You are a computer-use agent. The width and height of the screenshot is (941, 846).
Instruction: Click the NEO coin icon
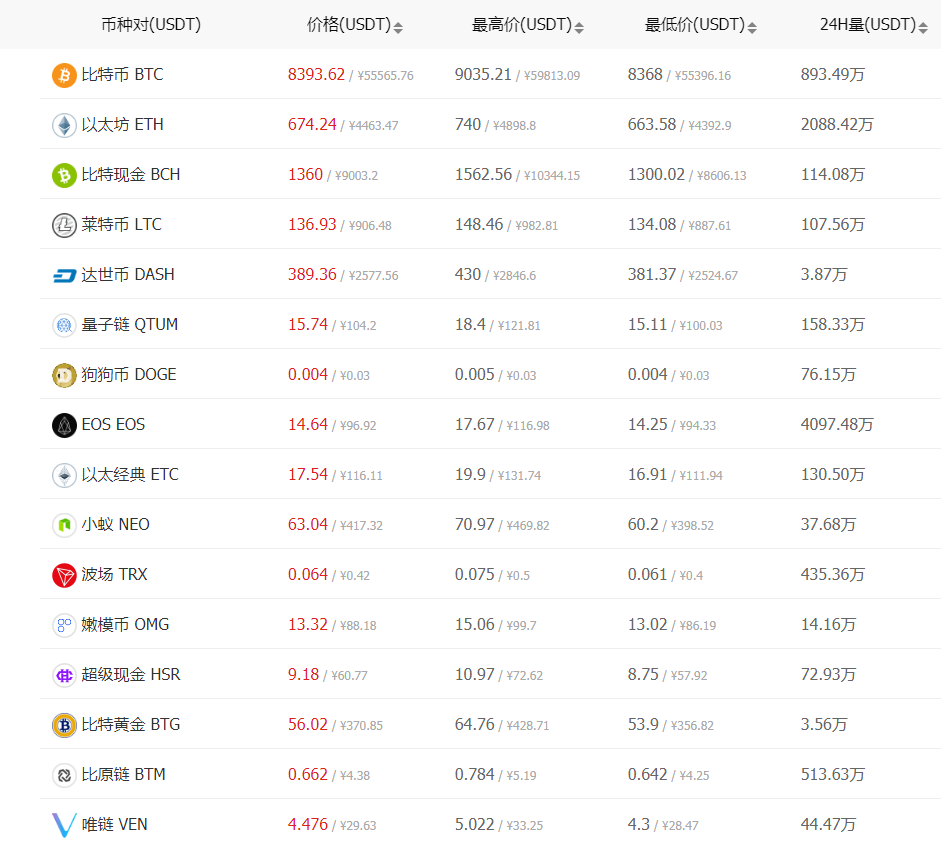[x=64, y=525]
